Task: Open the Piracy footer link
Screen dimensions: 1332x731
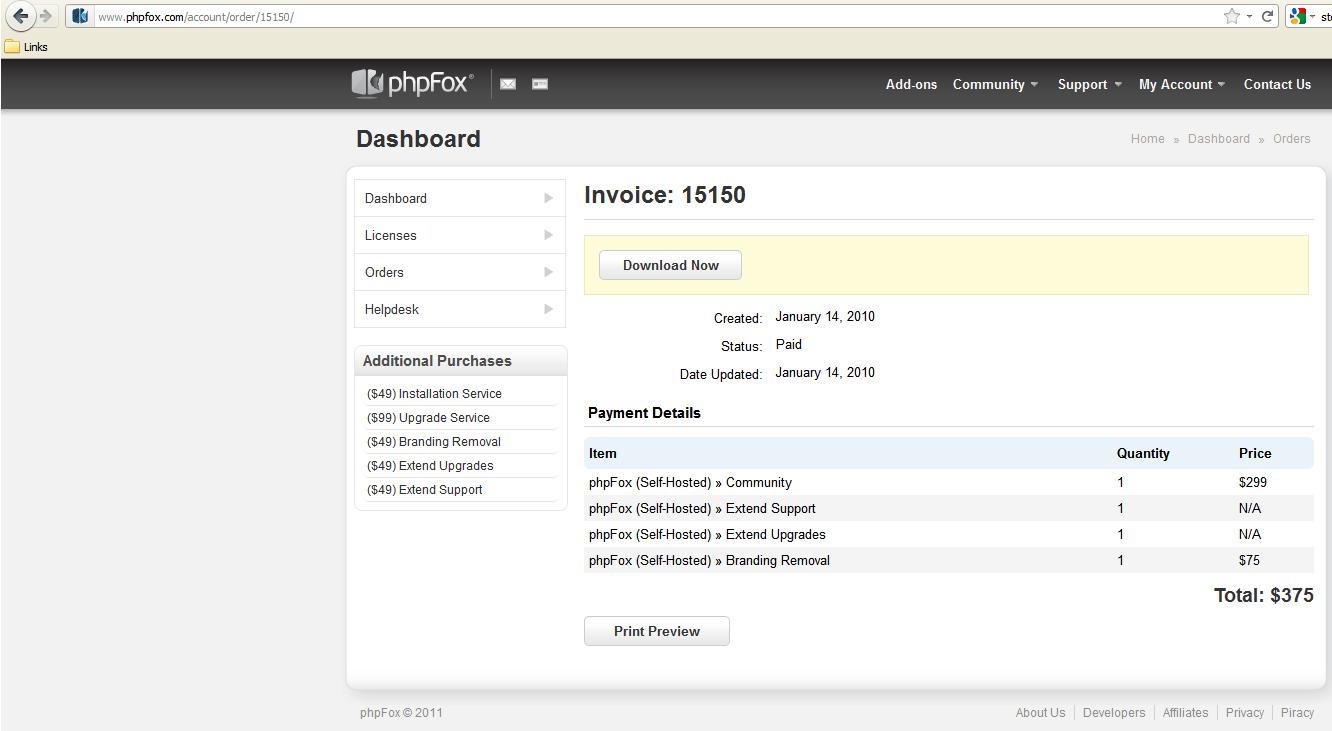Action: click(1297, 713)
